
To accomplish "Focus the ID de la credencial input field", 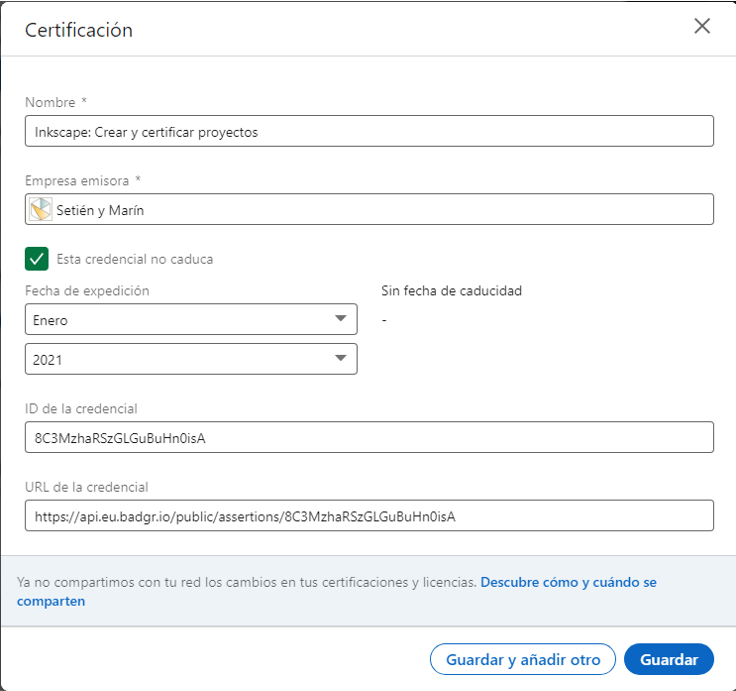I will click(369, 437).
